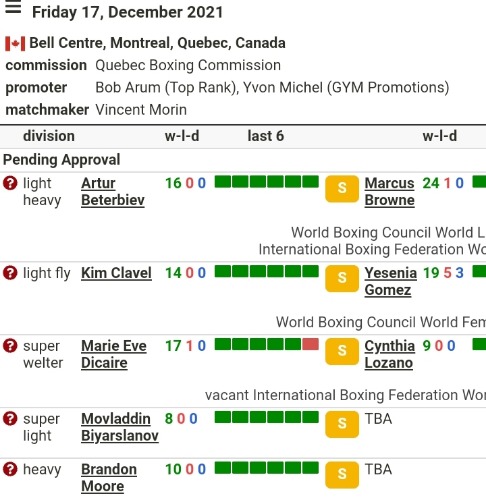Click the question mark icon beside Marie Eve Dicaire

click(10, 346)
